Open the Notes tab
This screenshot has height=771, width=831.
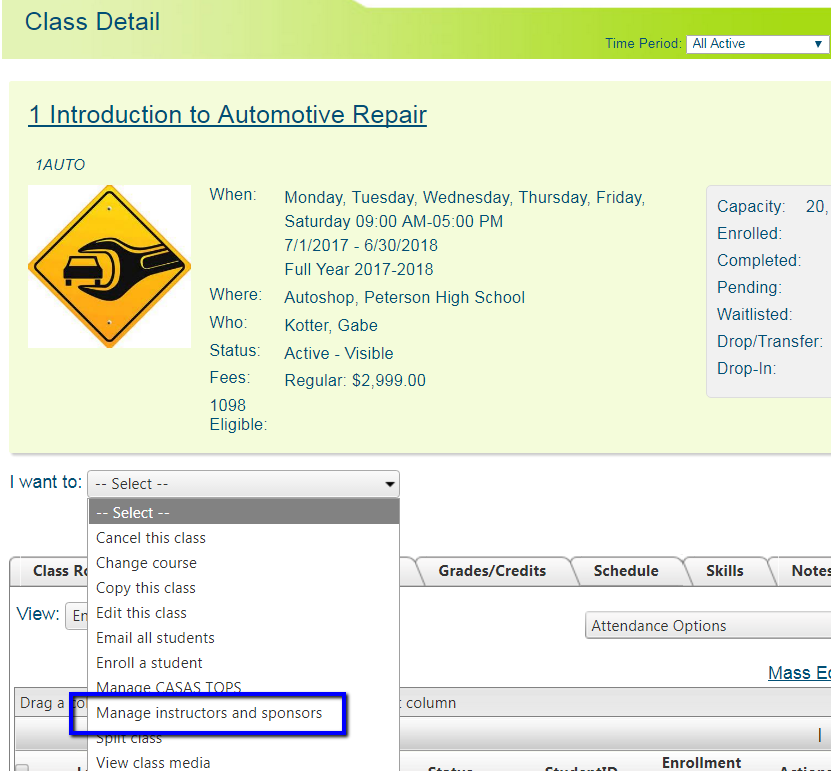tap(808, 571)
